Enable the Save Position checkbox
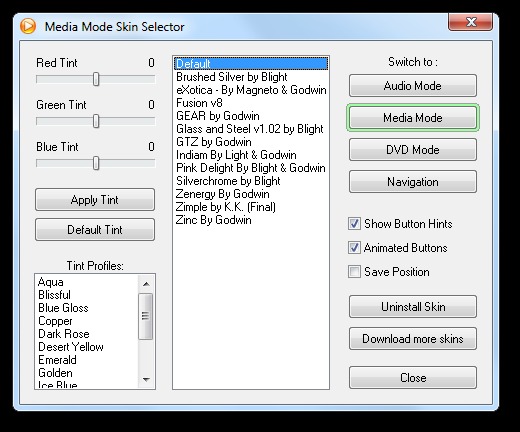Viewport: 520px width, 432px height. tap(354, 272)
